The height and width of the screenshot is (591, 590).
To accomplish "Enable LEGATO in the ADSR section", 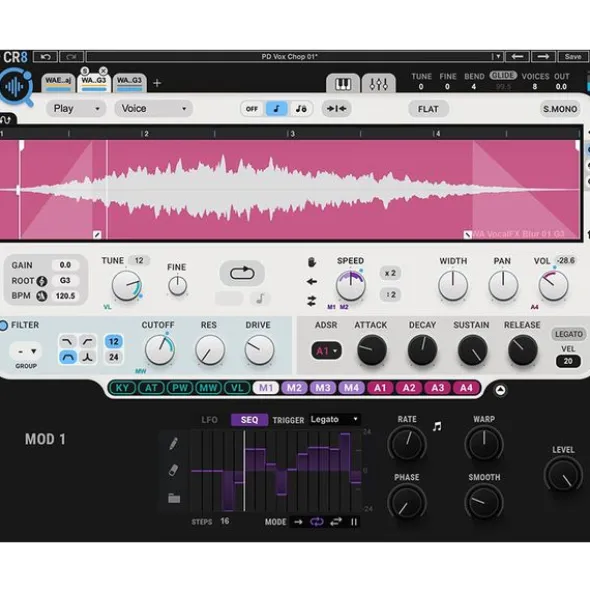I will coord(569,334).
